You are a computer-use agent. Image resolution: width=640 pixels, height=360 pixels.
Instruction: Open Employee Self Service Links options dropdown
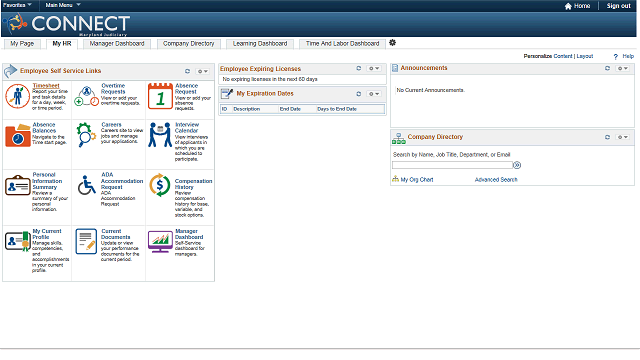[x=203, y=71]
